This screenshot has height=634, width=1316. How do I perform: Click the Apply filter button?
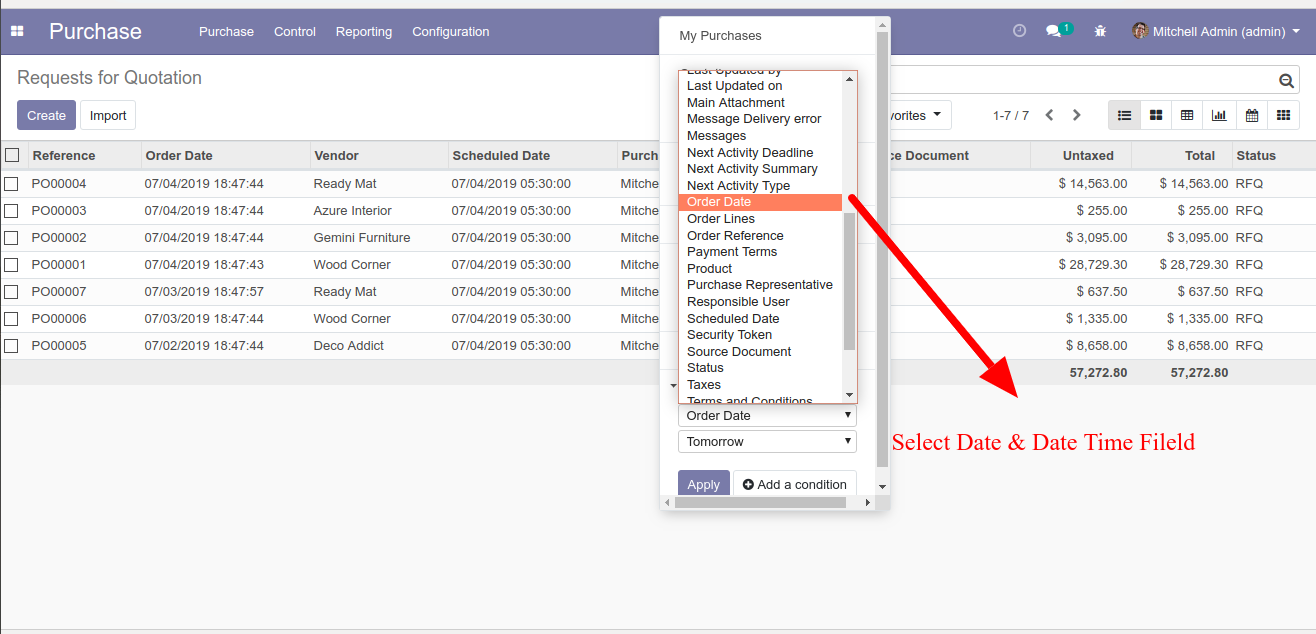(x=703, y=484)
